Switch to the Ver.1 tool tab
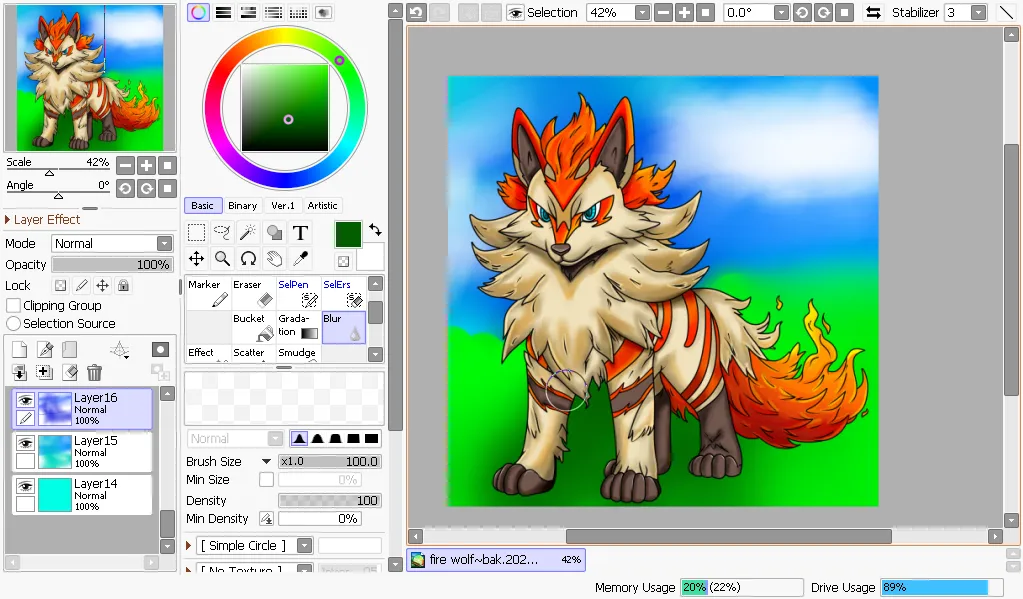 282,206
